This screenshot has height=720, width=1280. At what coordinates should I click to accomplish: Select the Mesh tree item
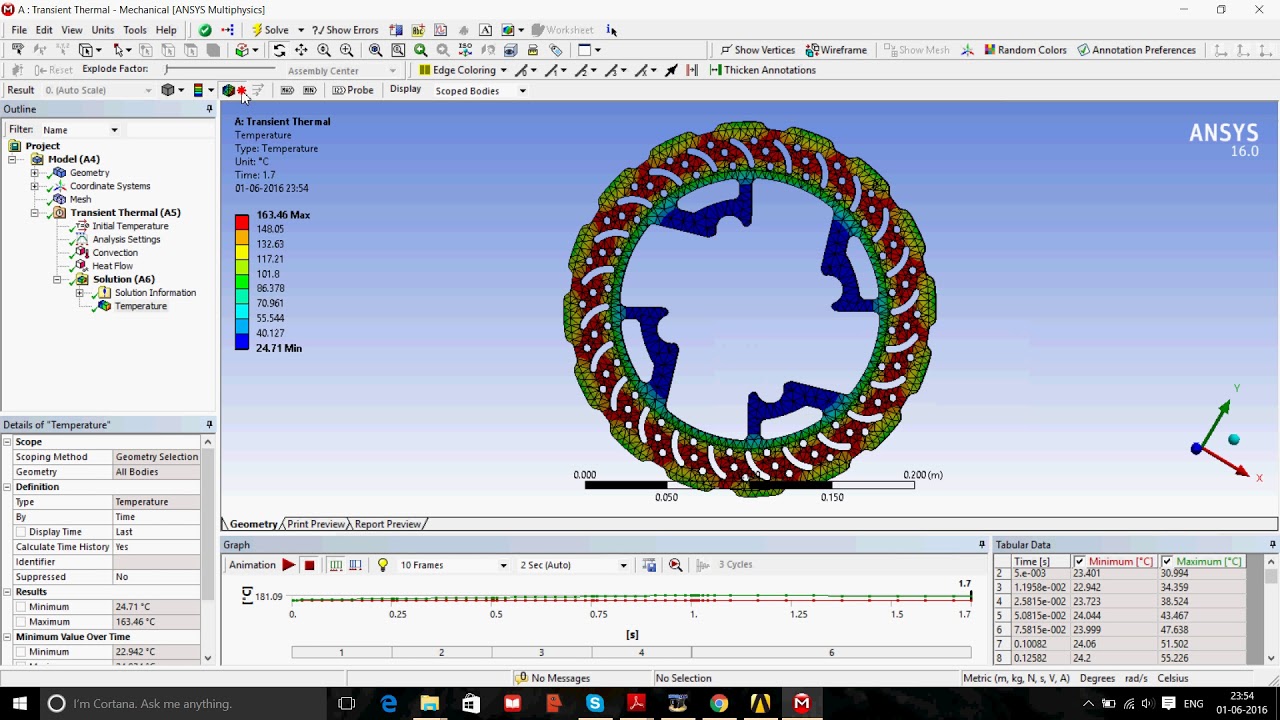pos(80,199)
